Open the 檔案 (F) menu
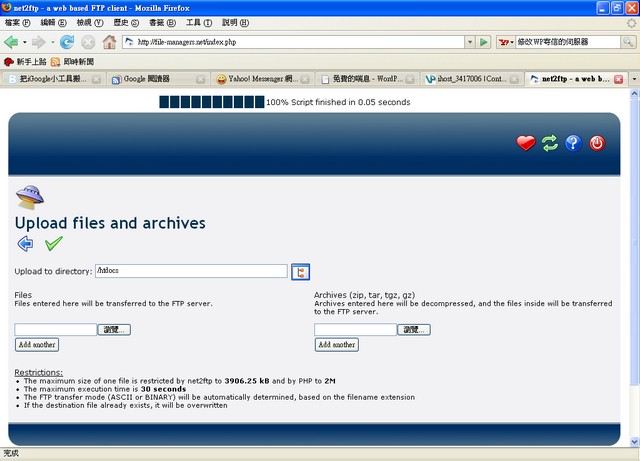The image size is (640, 461). [17, 23]
